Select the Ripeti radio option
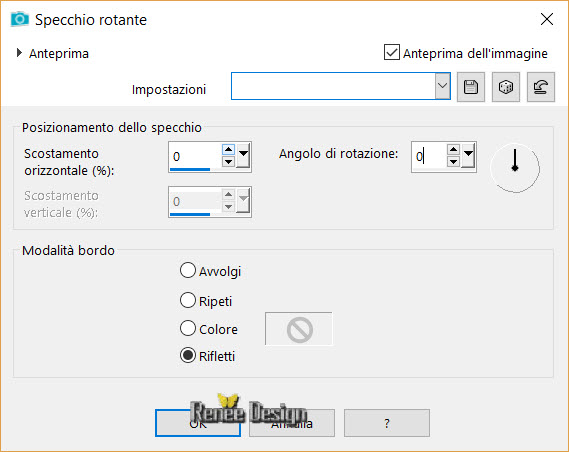This screenshot has height=452, width=569. pyautogui.click(x=188, y=300)
